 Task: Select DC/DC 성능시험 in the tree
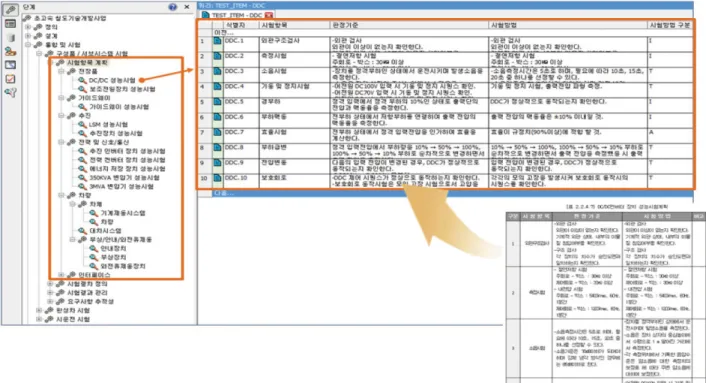click(x=112, y=80)
